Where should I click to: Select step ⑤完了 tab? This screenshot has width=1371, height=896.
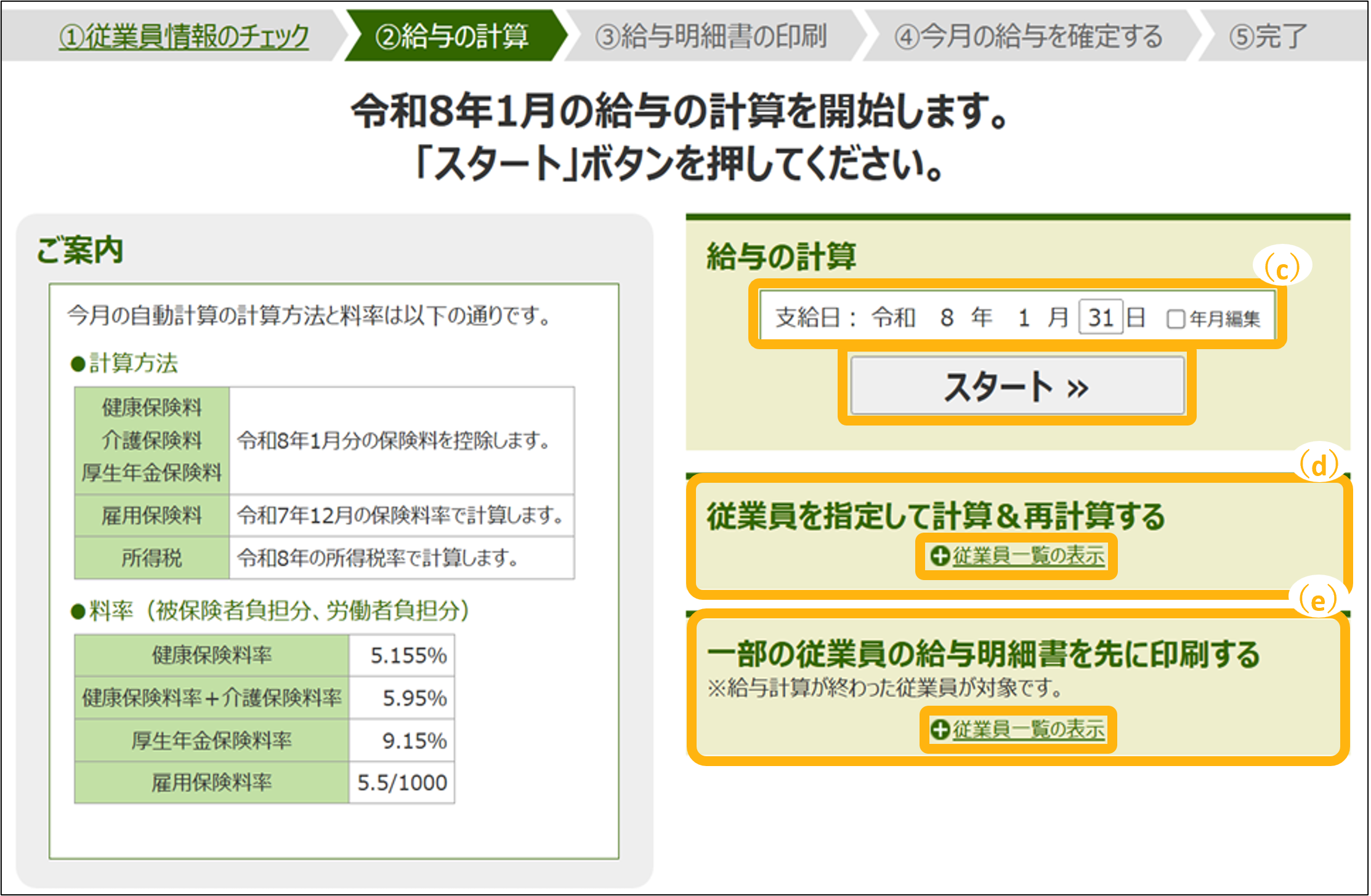point(1268,36)
